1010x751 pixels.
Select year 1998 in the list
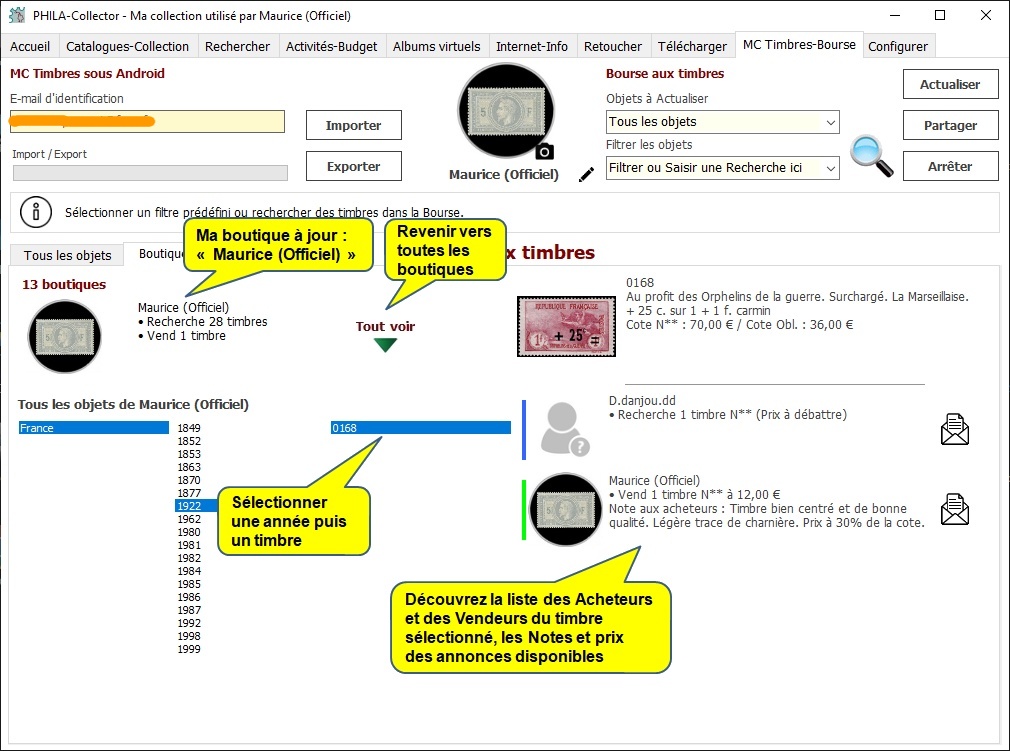[x=189, y=636]
